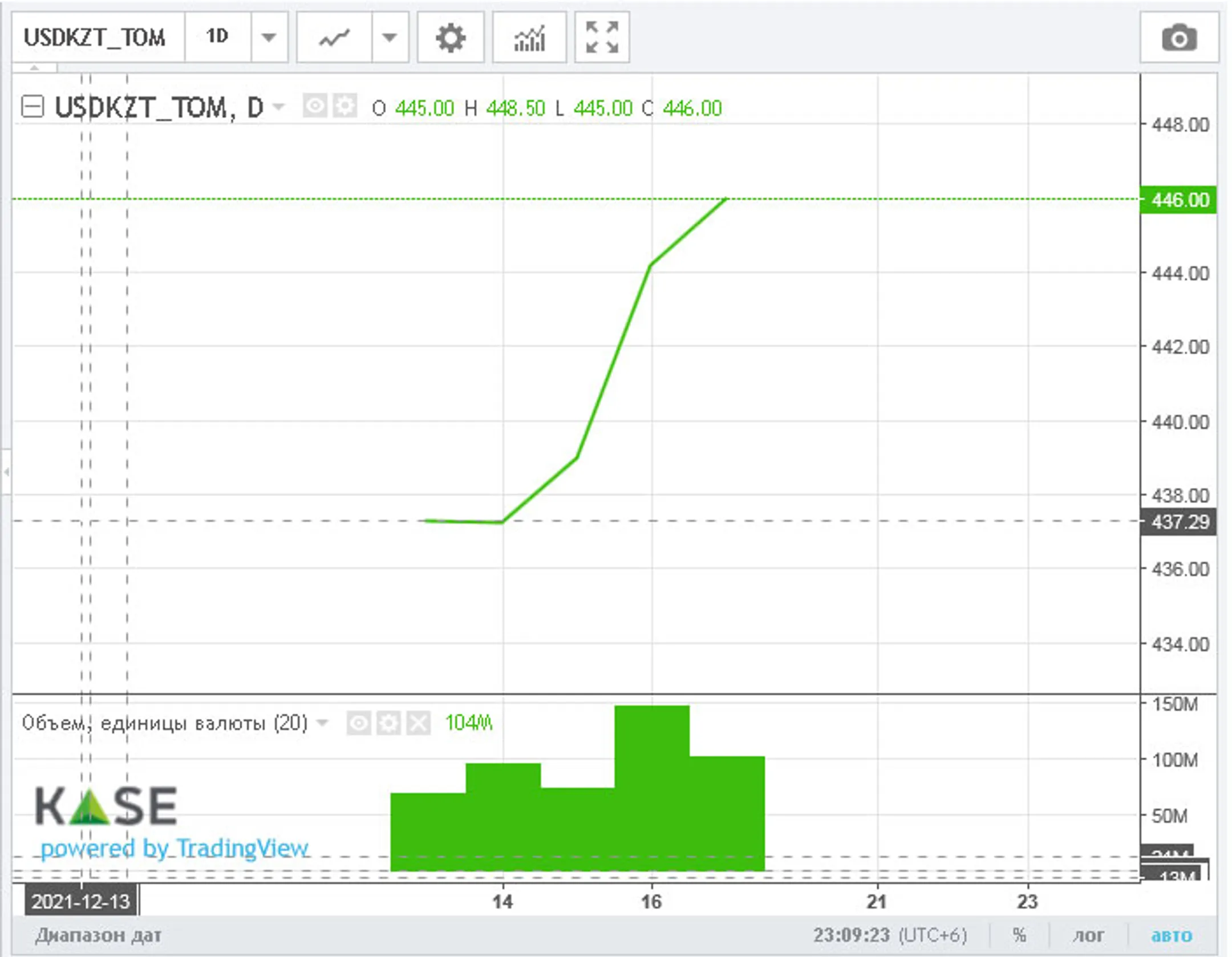Open the powered by TradingView link
The width and height of the screenshot is (1232, 957).
[x=174, y=849]
